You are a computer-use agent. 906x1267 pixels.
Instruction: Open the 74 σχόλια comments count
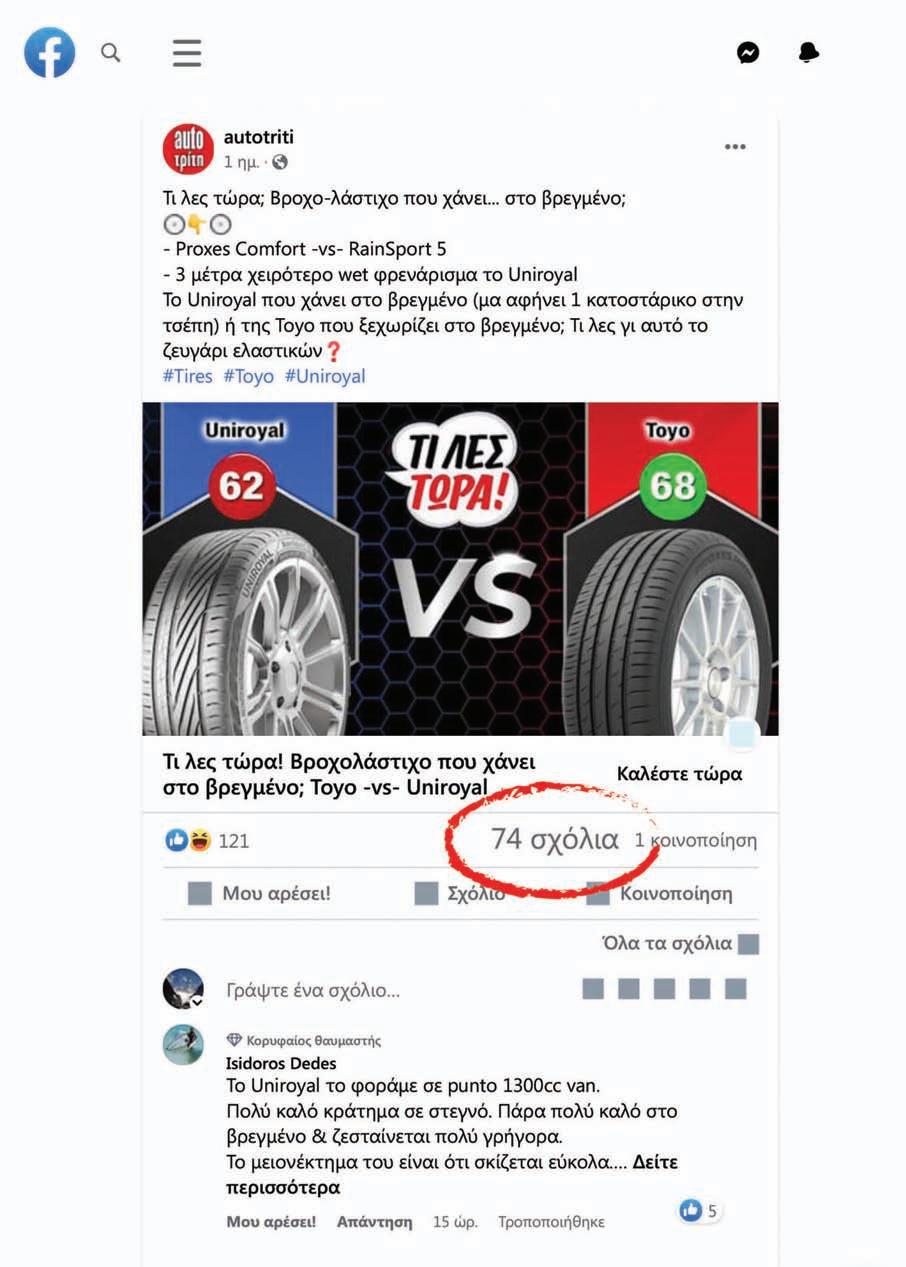coord(555,840)
